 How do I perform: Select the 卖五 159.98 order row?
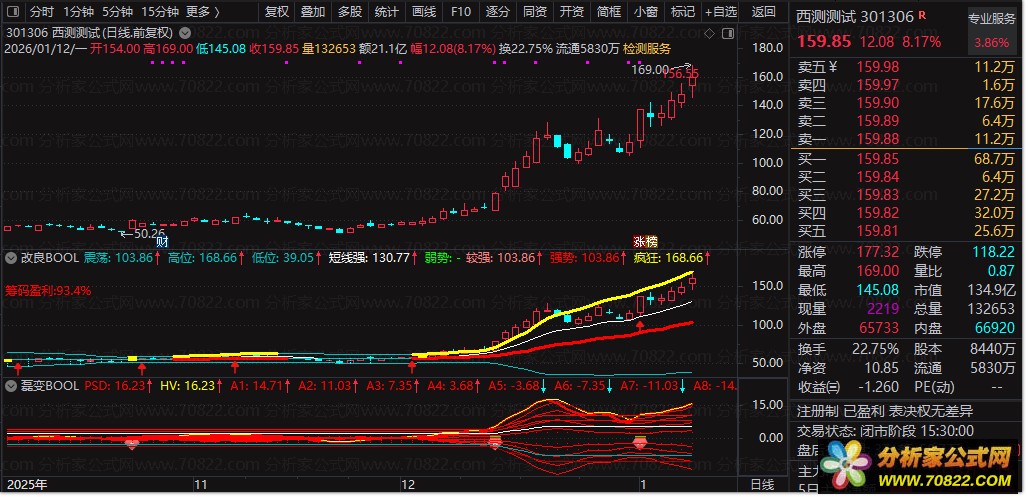coord(907,66)
